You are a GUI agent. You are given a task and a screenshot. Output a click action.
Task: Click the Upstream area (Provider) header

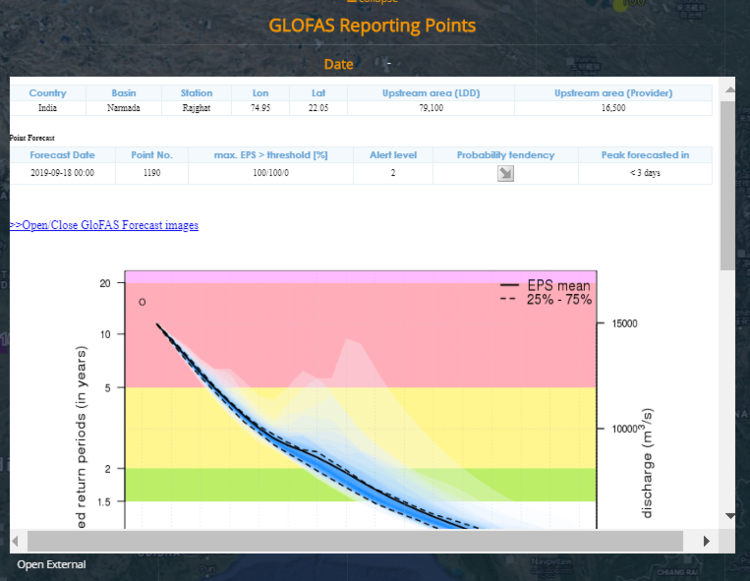pyautogui.click(x=613, y=93)
